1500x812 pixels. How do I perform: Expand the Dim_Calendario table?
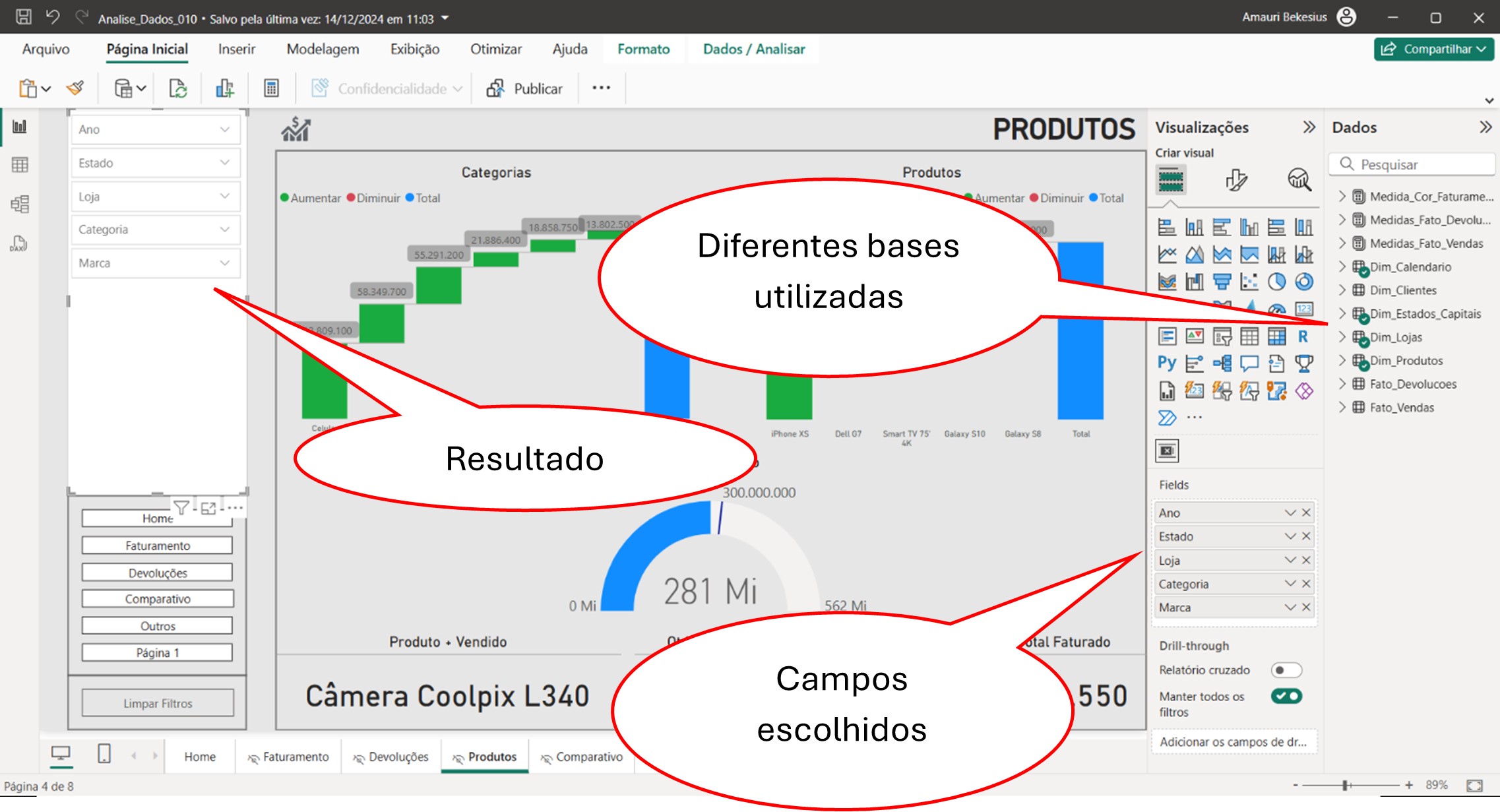click(1342, 266)
